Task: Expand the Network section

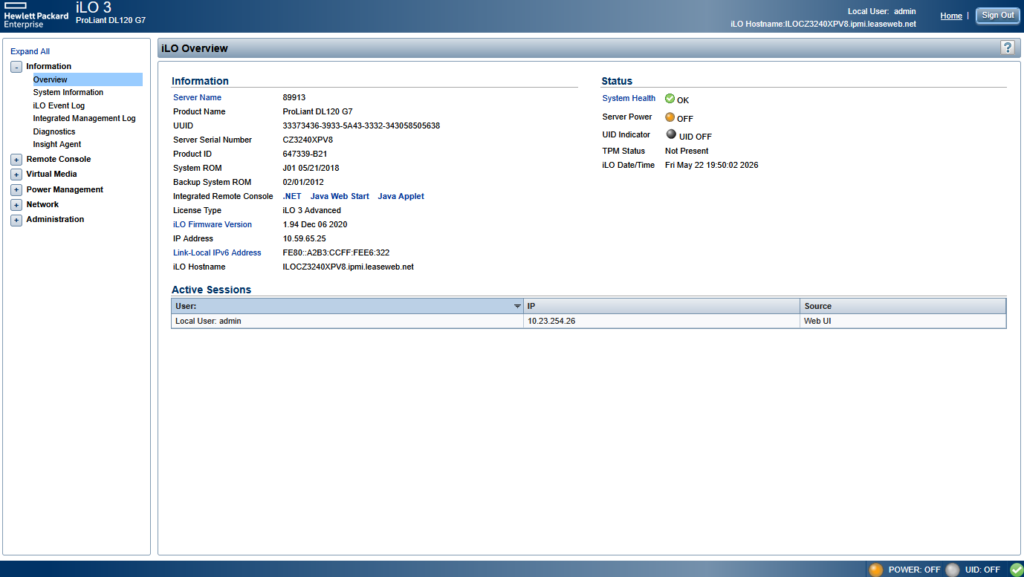Action: click(x=16, y=205)
